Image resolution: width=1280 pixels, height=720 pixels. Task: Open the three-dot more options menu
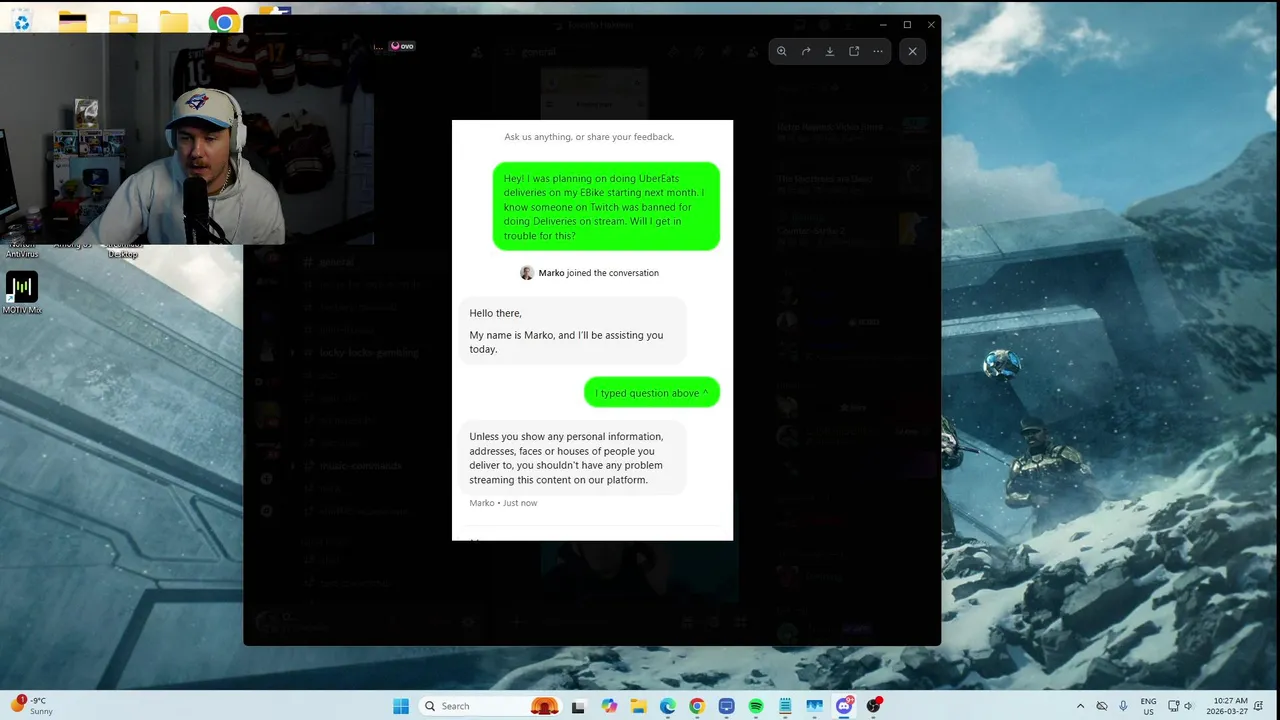tap(878, 51)
